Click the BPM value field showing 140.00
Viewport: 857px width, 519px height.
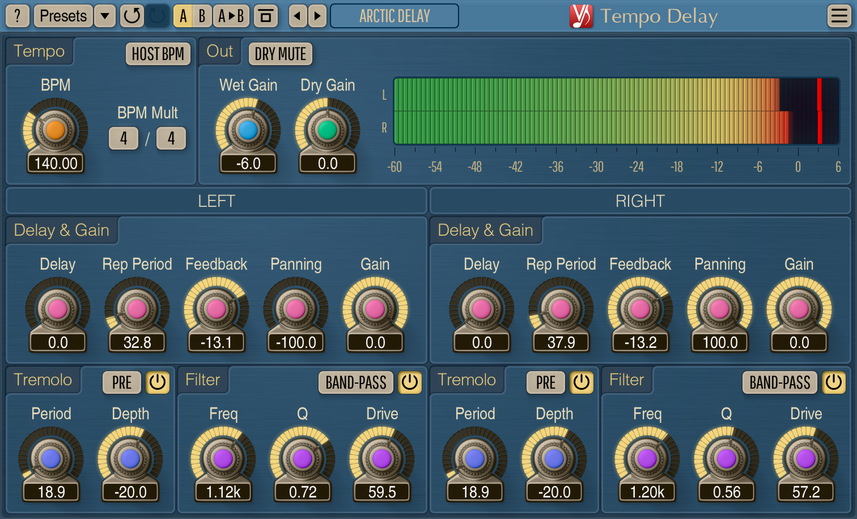tap(55, 163)
